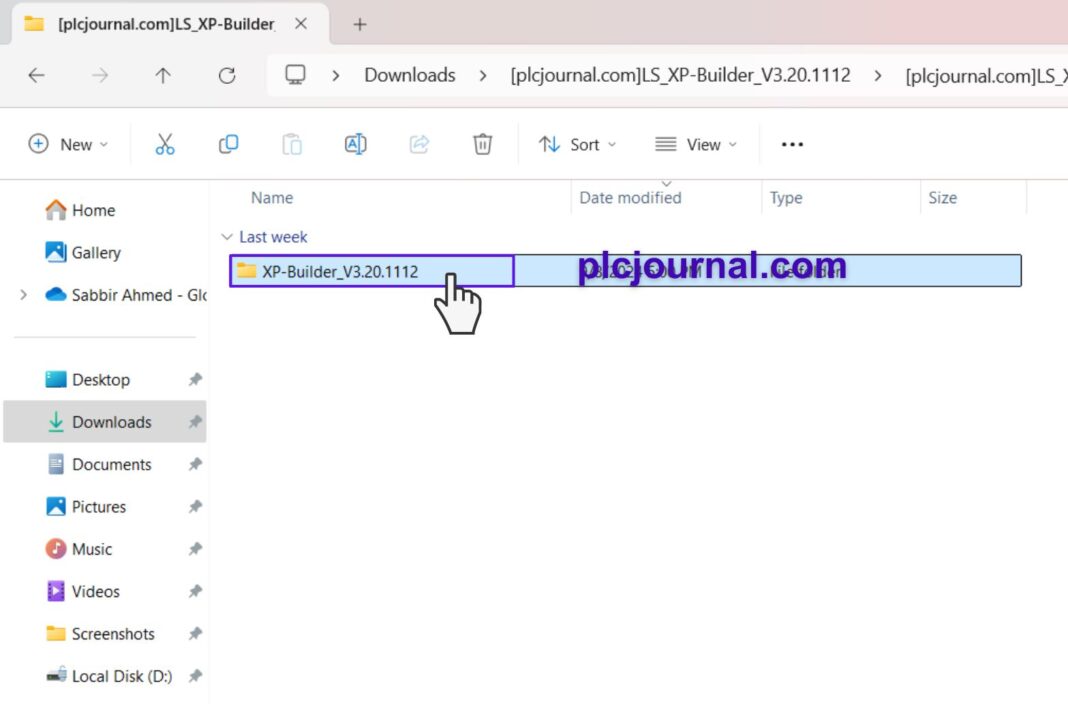Sort by Name column header
This screenshot has width=1068, height=704.
(x=272, y=197)
